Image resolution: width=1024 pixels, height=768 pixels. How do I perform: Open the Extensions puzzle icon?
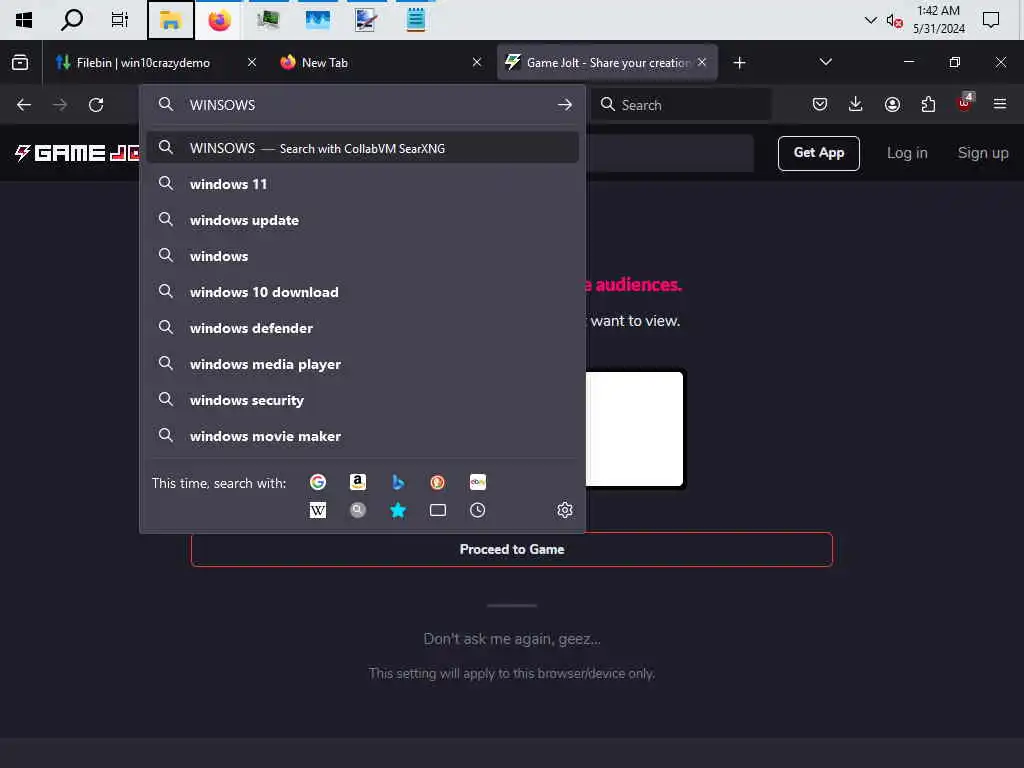[928, 104]
